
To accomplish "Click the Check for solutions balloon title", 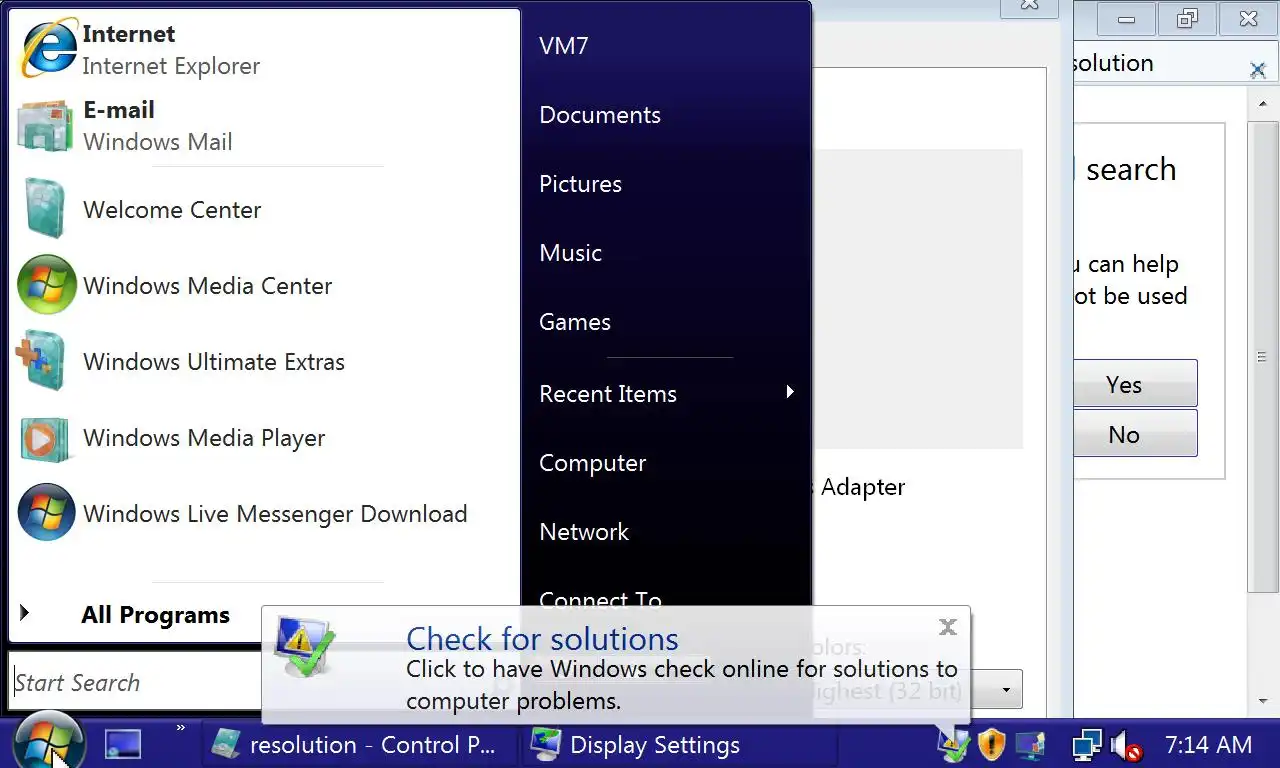I will (542, 638).
